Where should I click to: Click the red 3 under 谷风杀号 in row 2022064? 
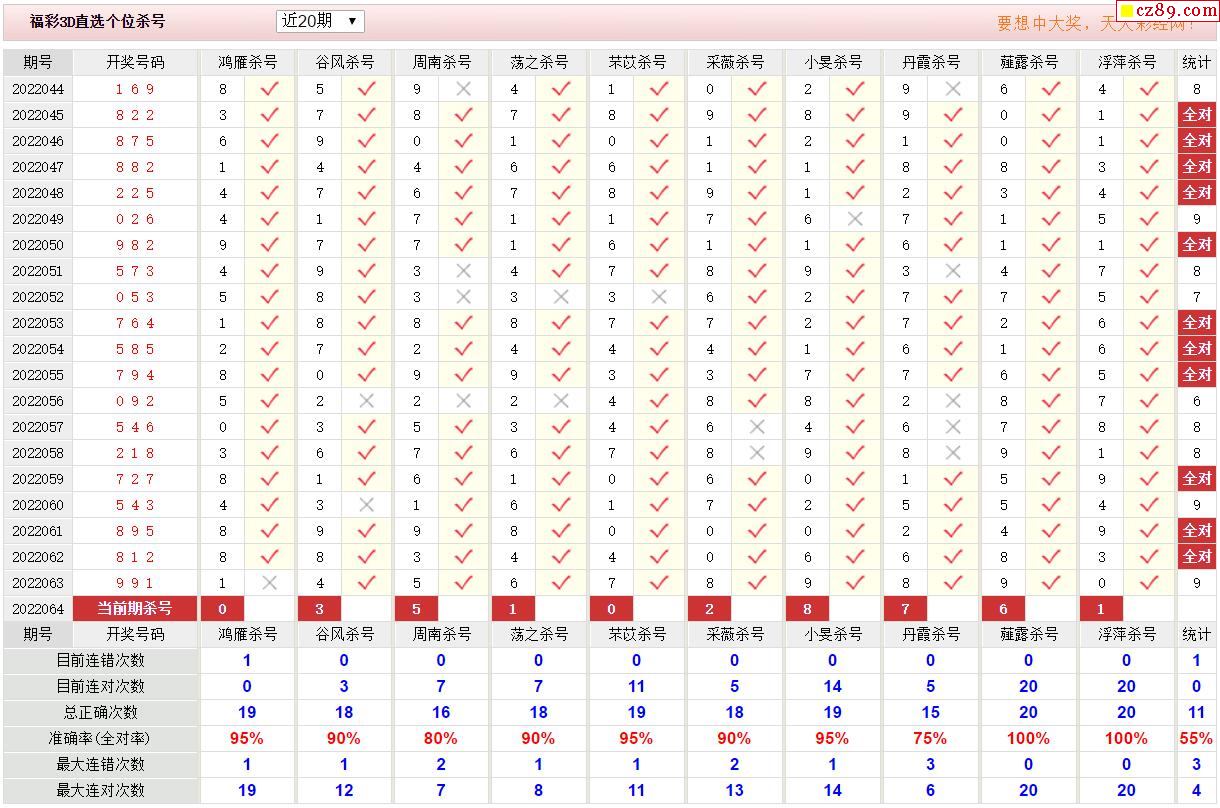tap(319, 608)
